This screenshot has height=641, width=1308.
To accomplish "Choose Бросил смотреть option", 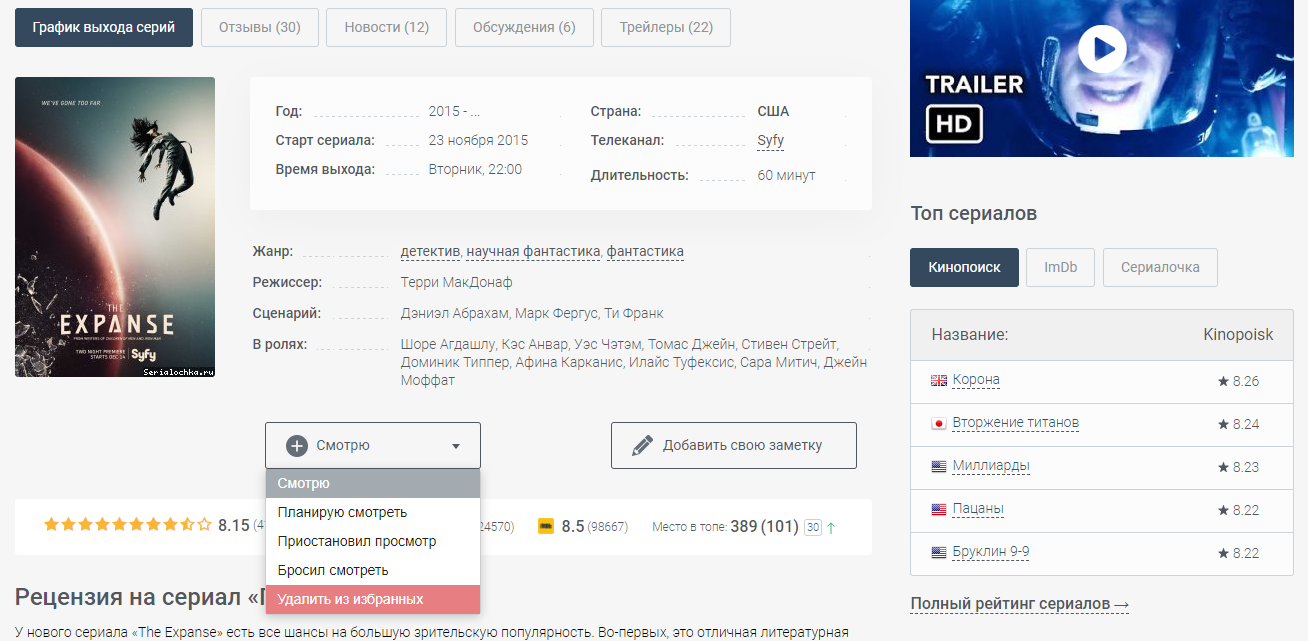I will (373, 571).
